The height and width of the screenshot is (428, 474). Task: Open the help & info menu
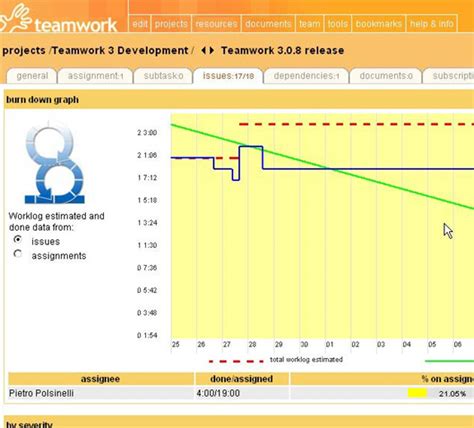coord(431,24)
